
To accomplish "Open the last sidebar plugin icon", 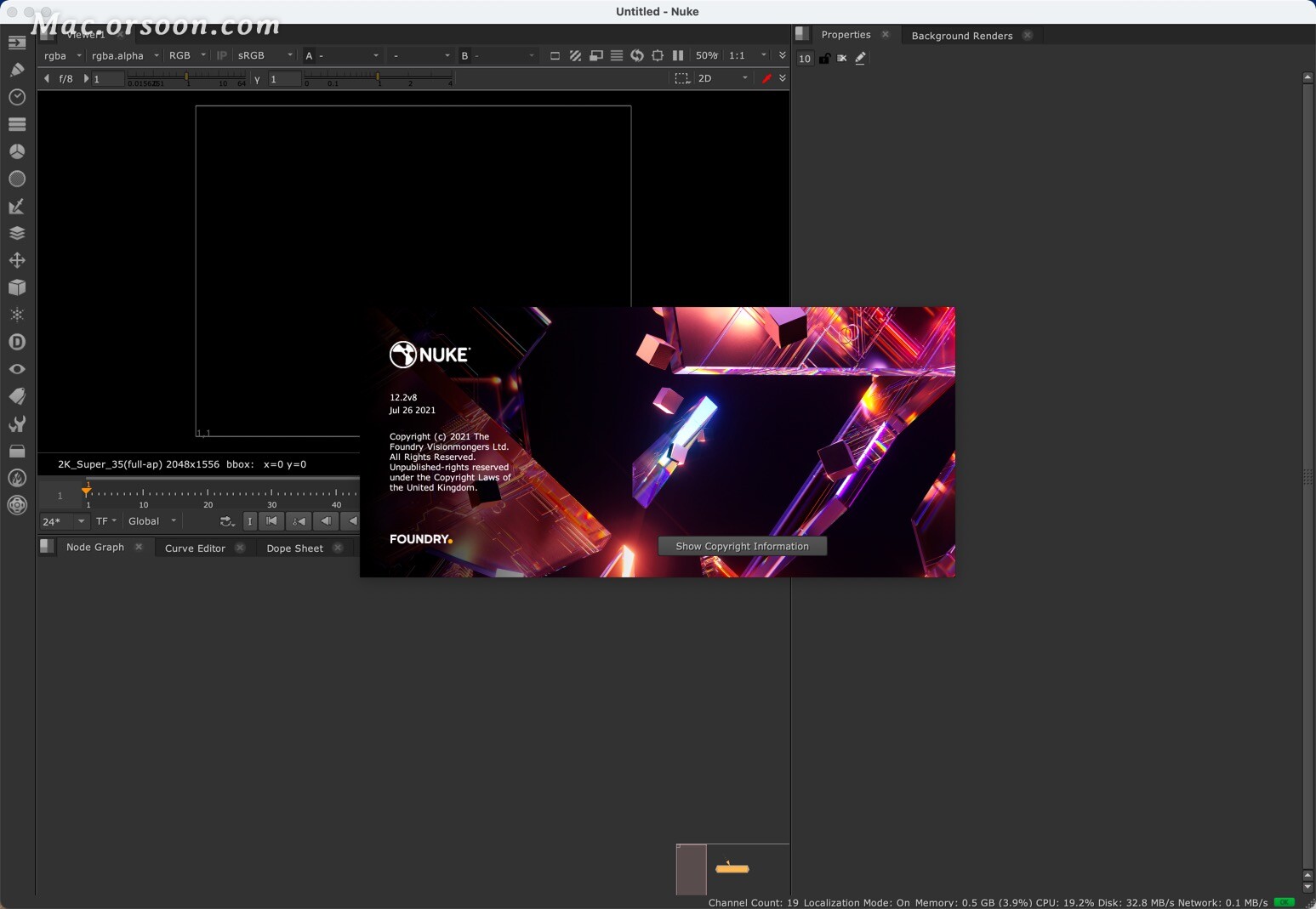I will pos(17,505).
